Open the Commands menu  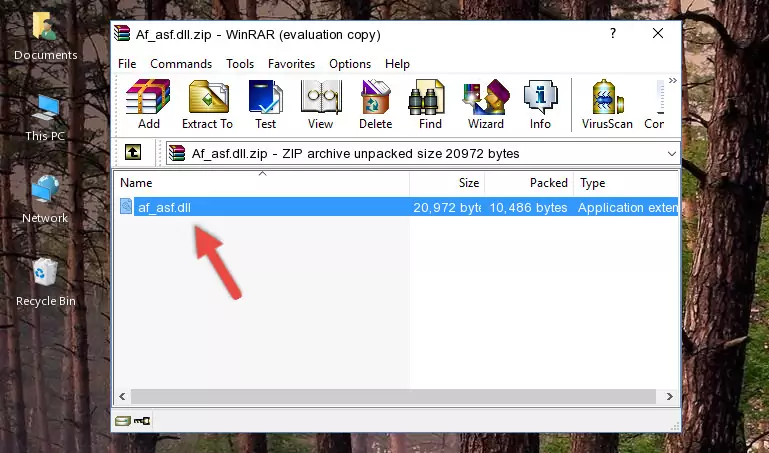pos(181,64)
